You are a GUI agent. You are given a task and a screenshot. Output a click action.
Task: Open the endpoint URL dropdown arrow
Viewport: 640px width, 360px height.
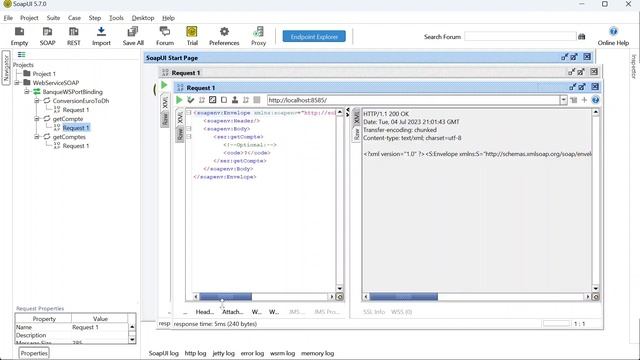tap(564, 100)
